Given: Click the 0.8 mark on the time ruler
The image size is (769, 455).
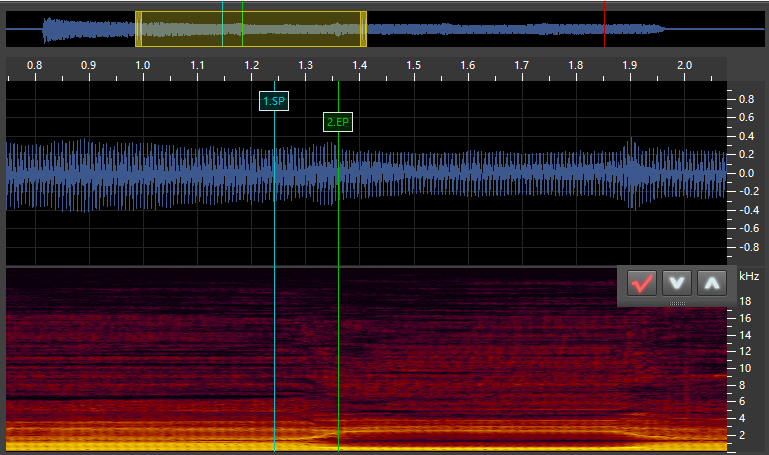Looking at the screenshot, I should coord(34,66).
